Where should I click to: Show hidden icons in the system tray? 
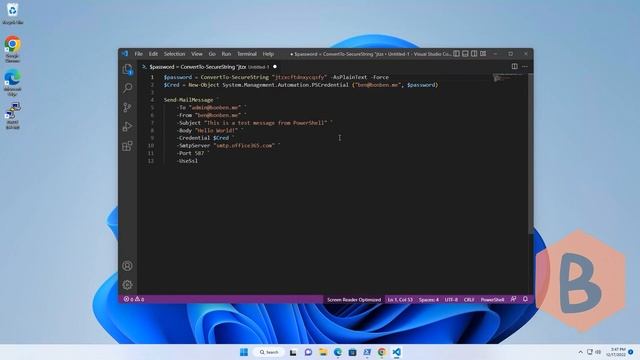pyautogui.click(x=580, y=352)
